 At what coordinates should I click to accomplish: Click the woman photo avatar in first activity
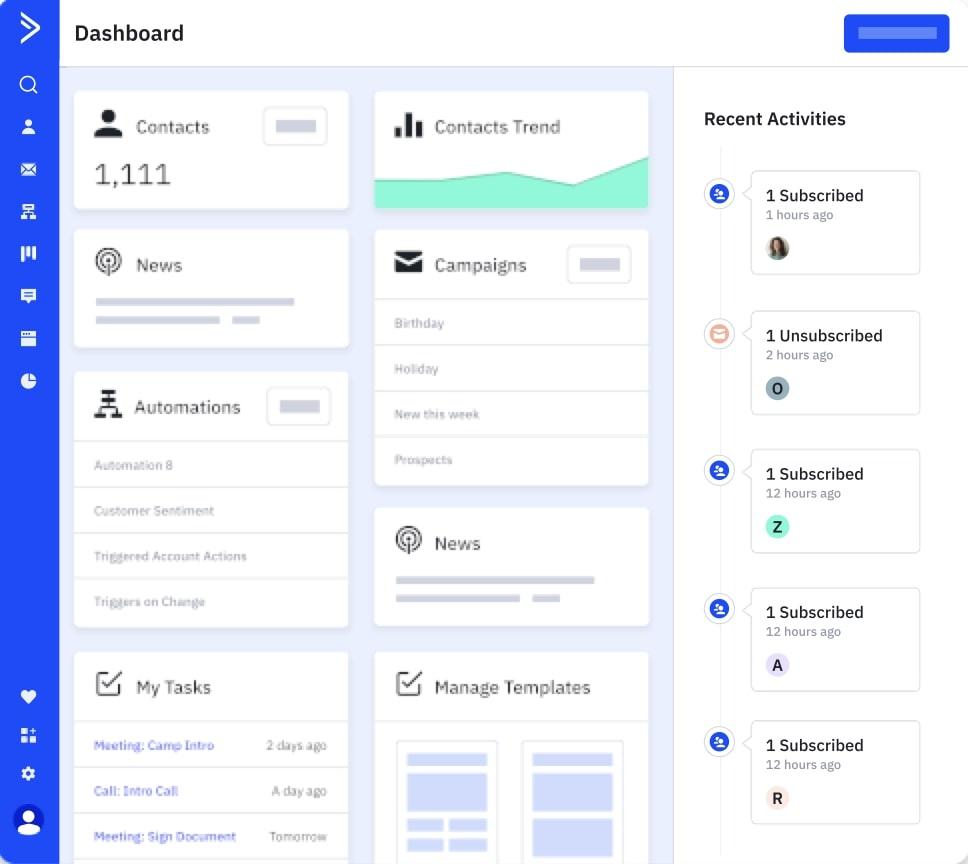(x=777, y=248)
